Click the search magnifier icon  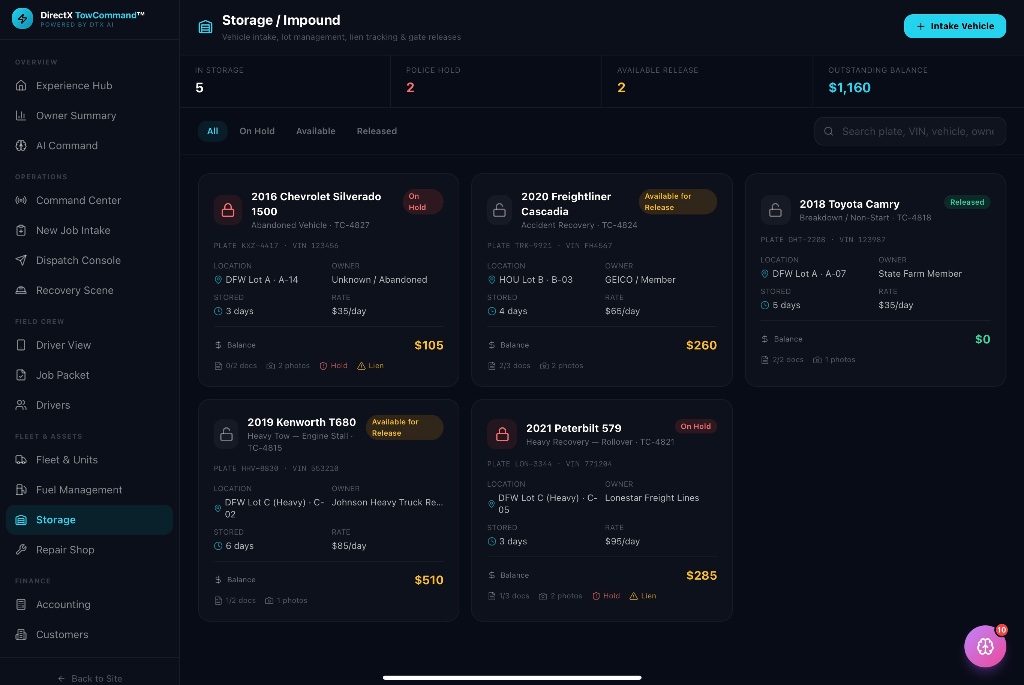828,131
